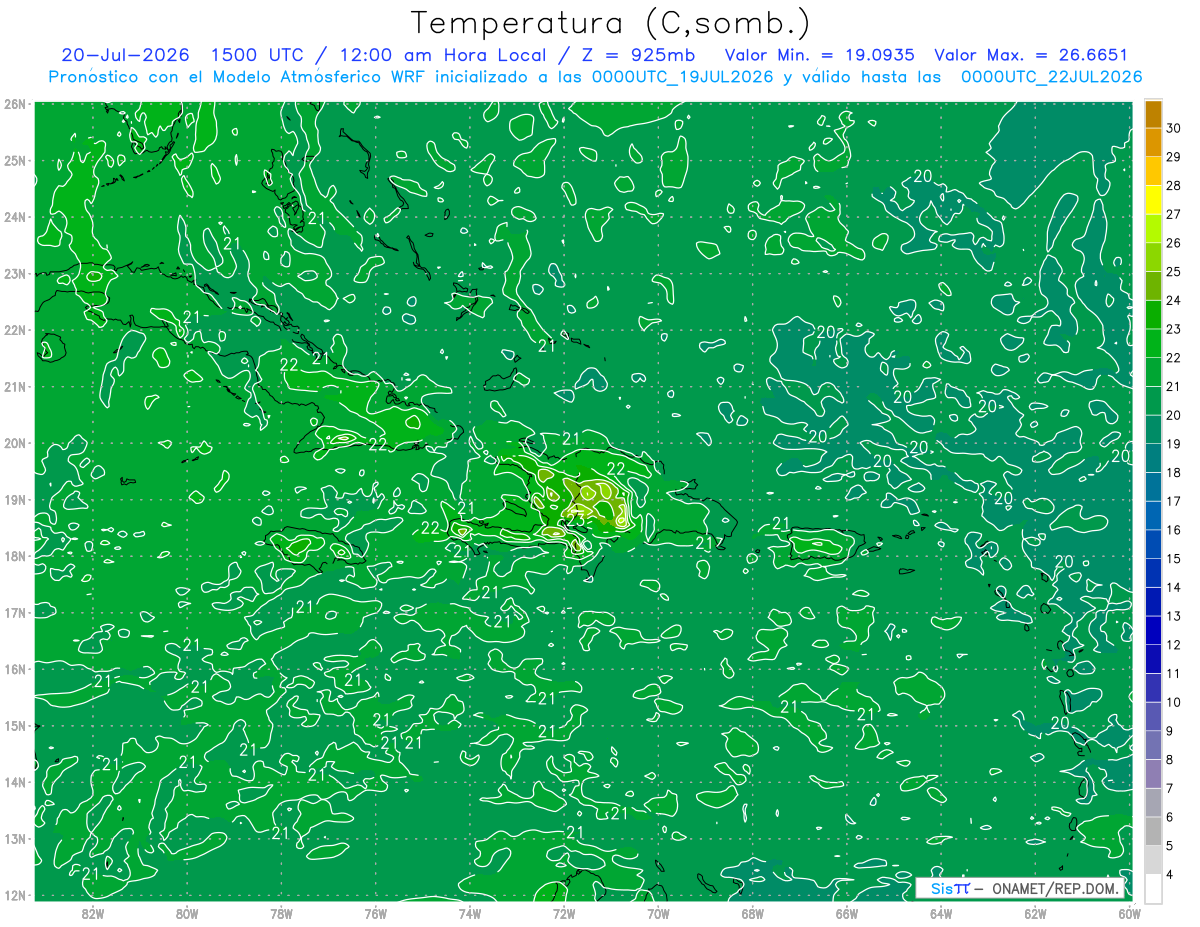Viewport: 1200px width, 927px height.
Task: Click the '22N' latitude label
Action: [x=15, y=330]
